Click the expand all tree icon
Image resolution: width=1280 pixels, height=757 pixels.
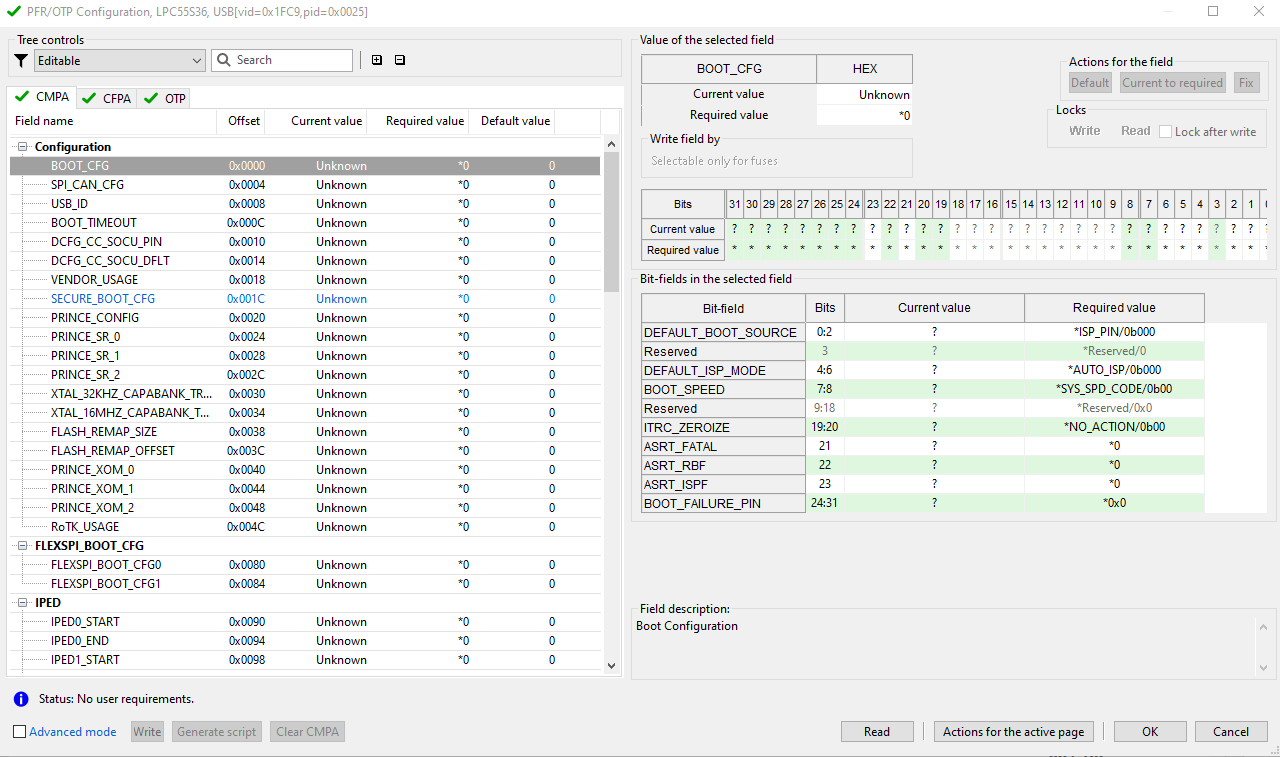tap(377, 60)
